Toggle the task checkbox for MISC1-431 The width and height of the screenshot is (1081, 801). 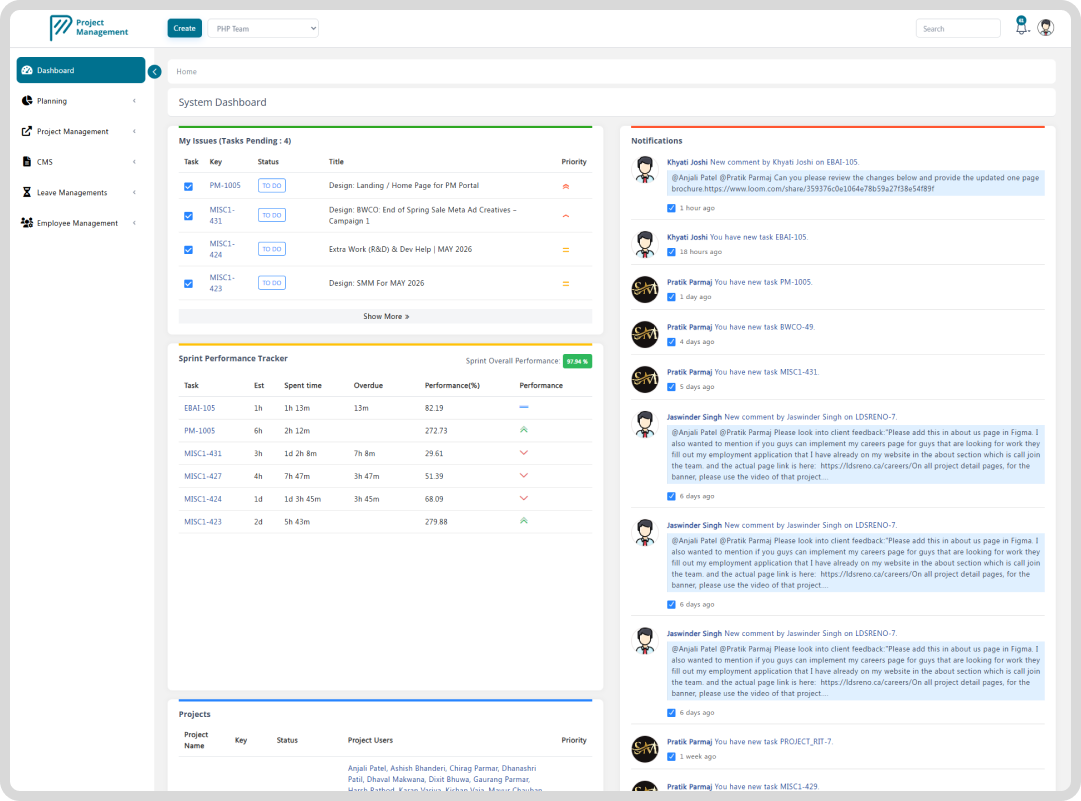(188, 216)
